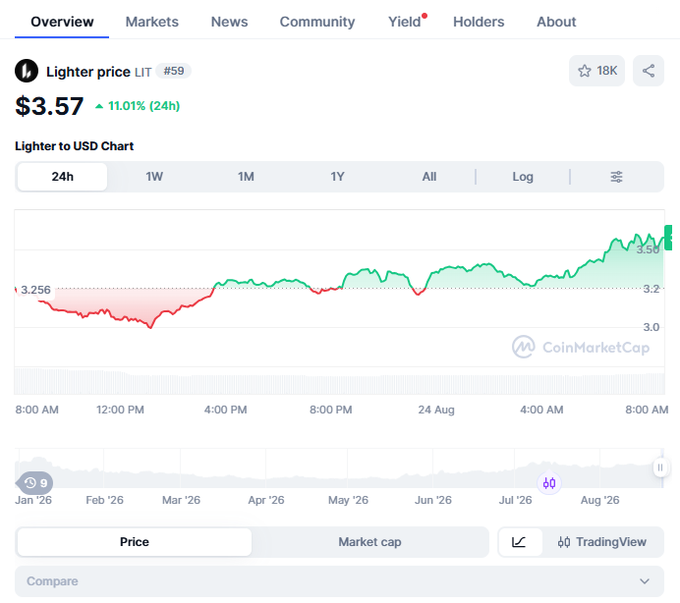Viewport: 680px width, 603px height.
Task: Open the About tab
Action: click(556, 22)
